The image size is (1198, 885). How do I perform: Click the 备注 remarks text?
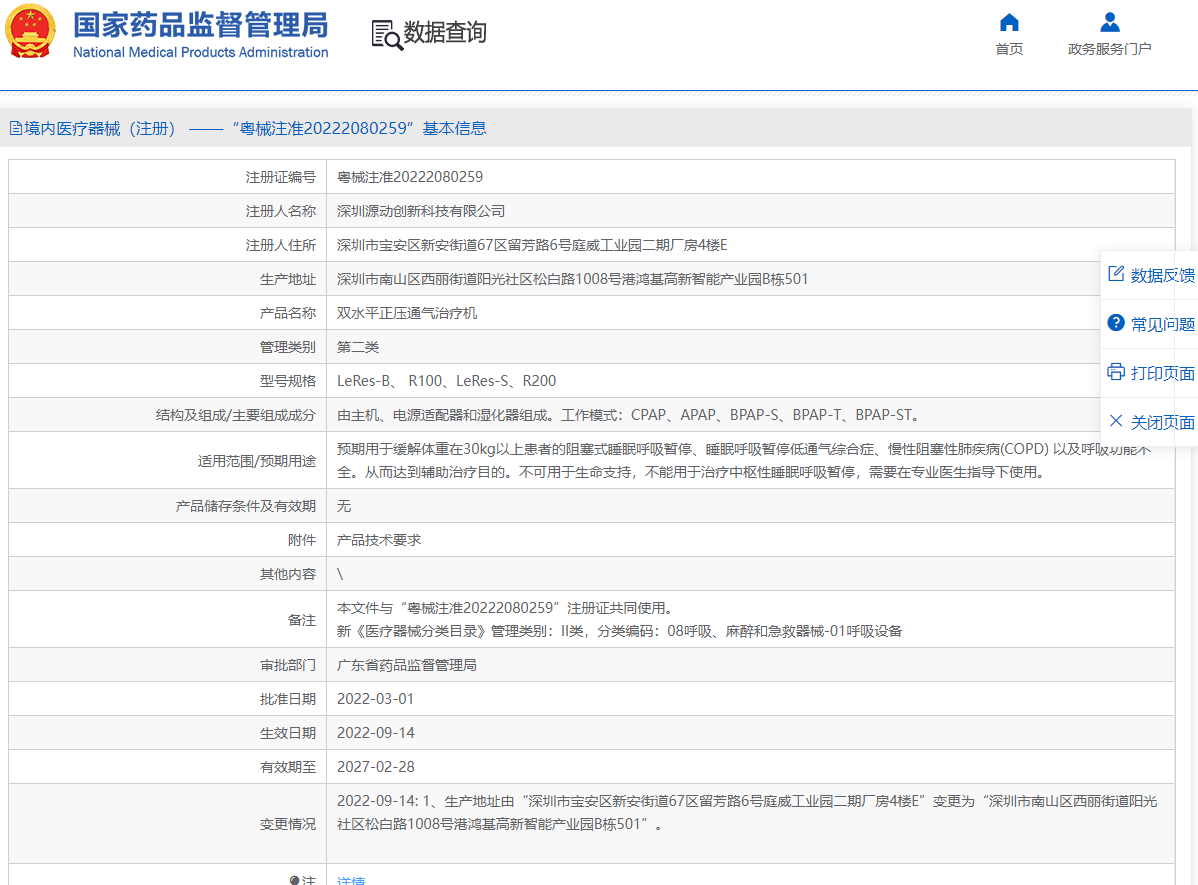(x=620, y=619)
